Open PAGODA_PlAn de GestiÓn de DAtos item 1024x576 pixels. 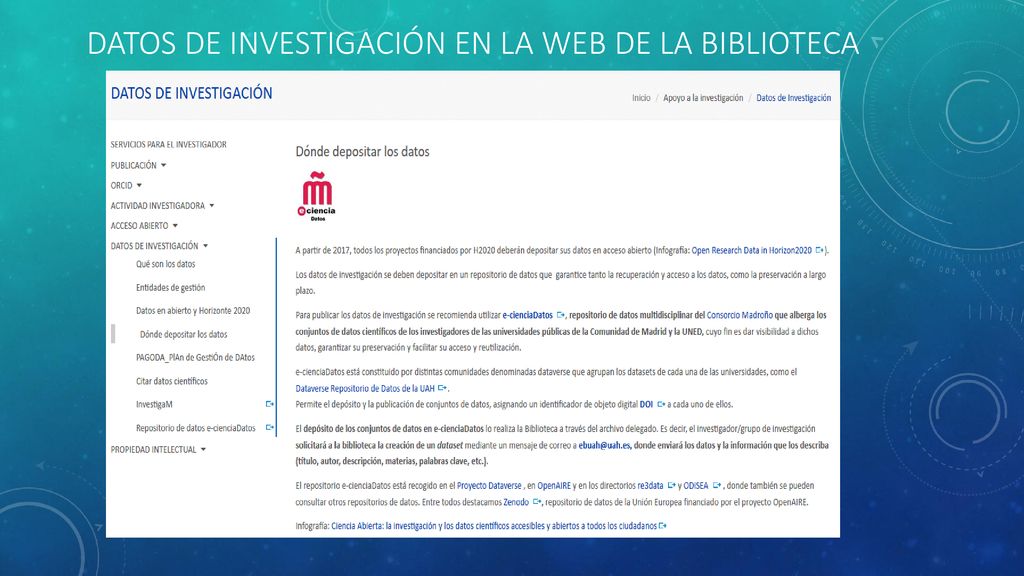195,358
